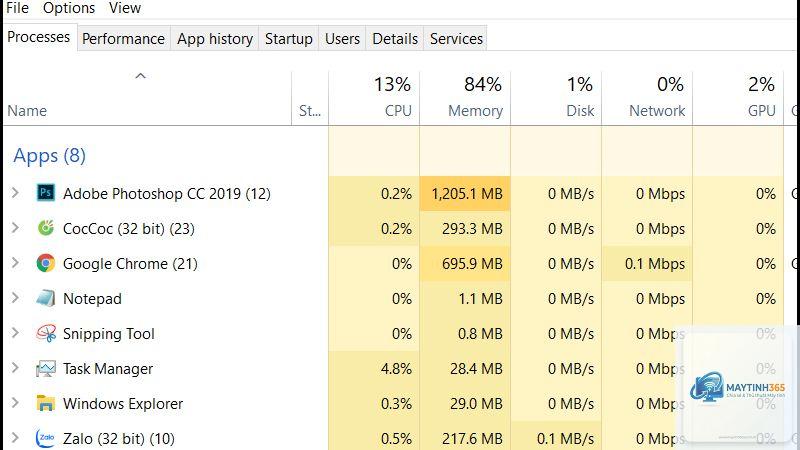The height and width of the screenshot is (450, 800).
Task: Click the 4.8% CPU value
Action: point(396,368)
